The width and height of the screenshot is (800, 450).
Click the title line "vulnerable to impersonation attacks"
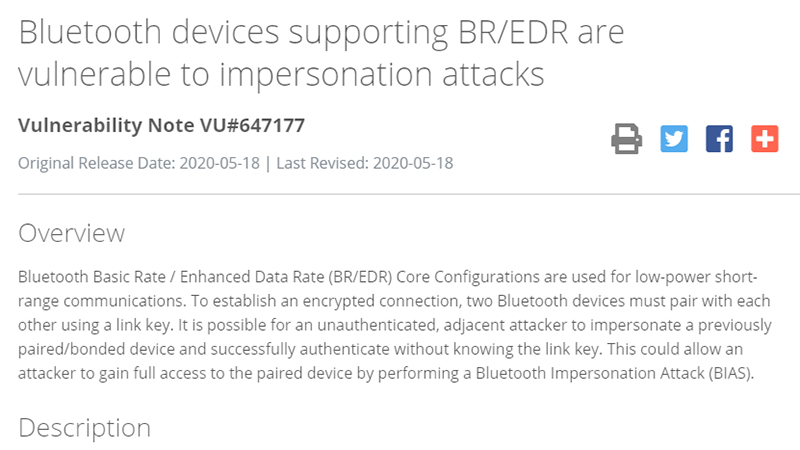coord(282,73)
